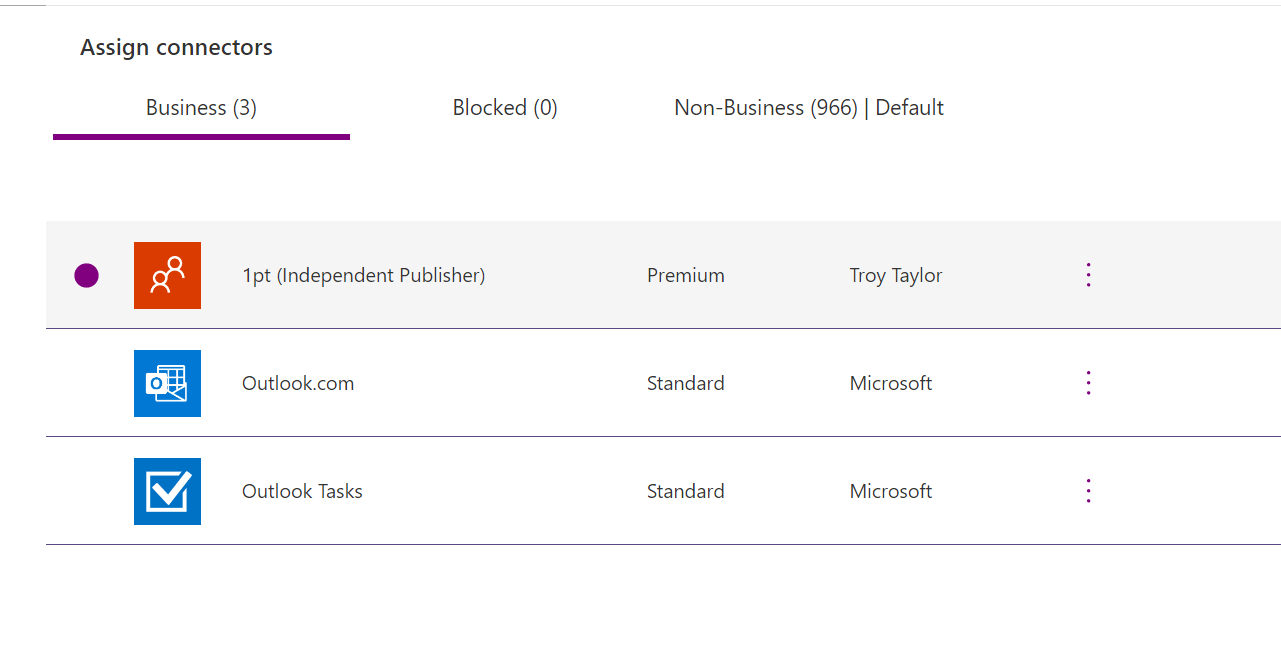Switch to the Blocked tab
This screenshot has width=1281, height=661.
[505, 107]
